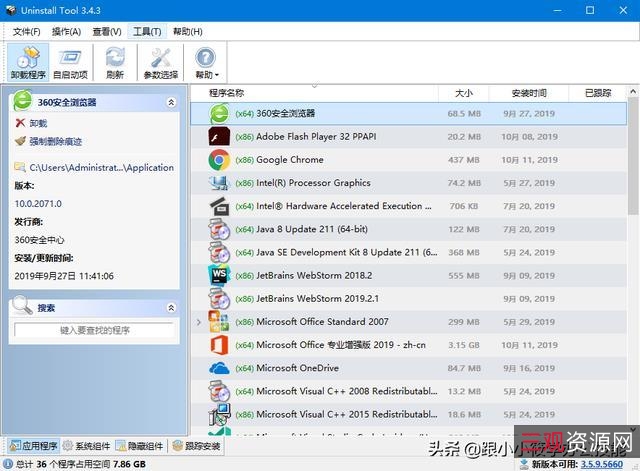Click the WebStorm 2018.2 WS icon
The height and width of the screenshot is (471, 640).
click(219, 275)
